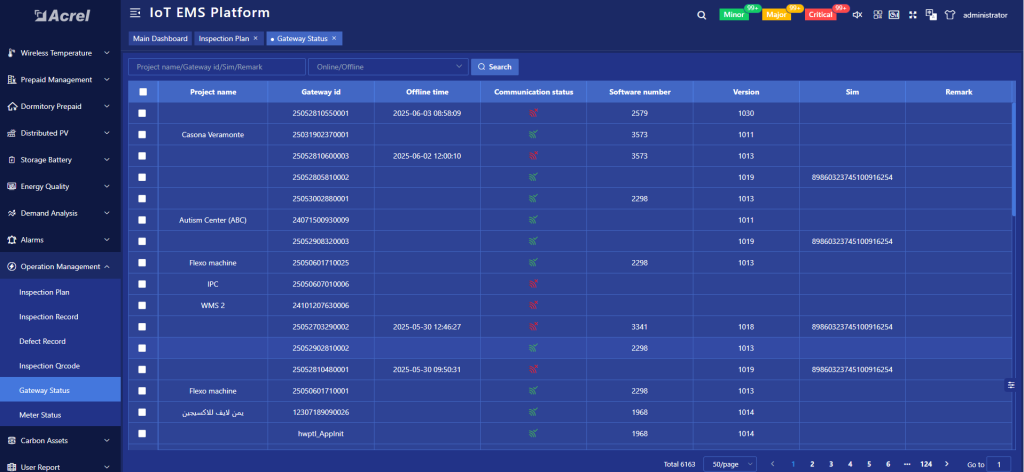Open Inspection Qrcode in sidebar

50,366
